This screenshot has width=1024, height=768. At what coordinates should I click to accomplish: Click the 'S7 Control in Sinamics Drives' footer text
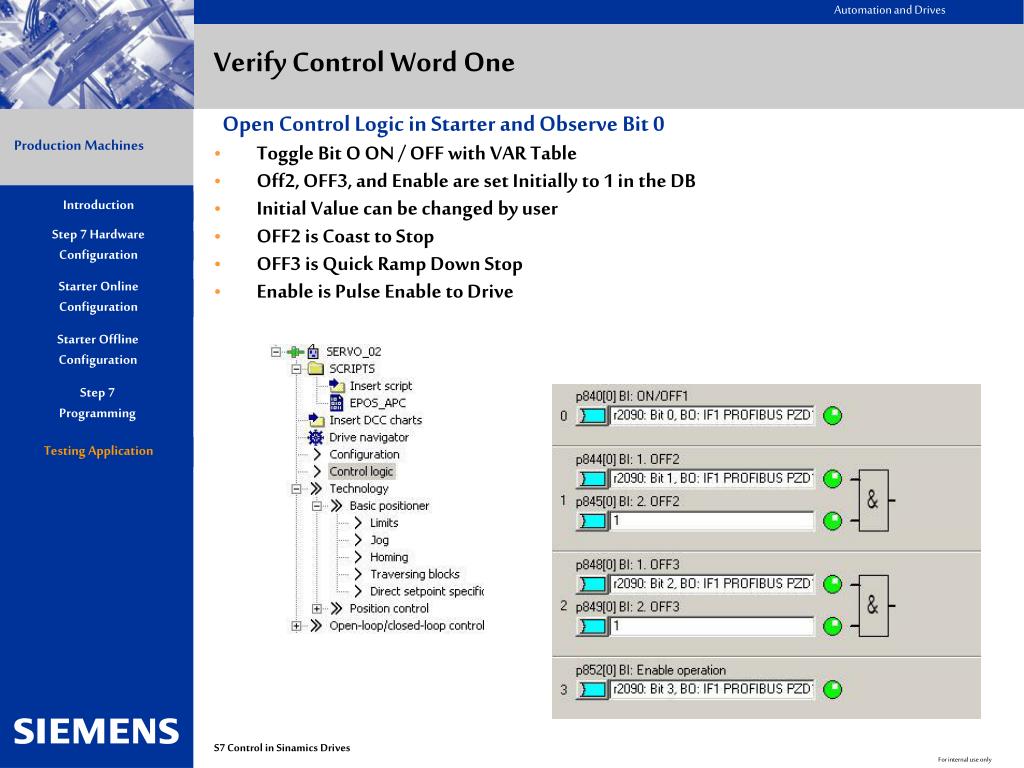pyautogui.click(x=282, y=748)
